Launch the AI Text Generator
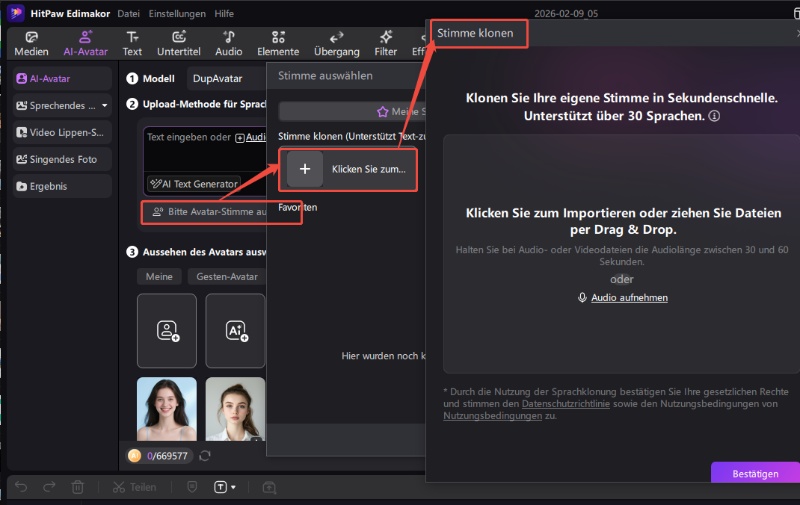The height and width of the screenshot is (505, 800). (x=194, y=184)
